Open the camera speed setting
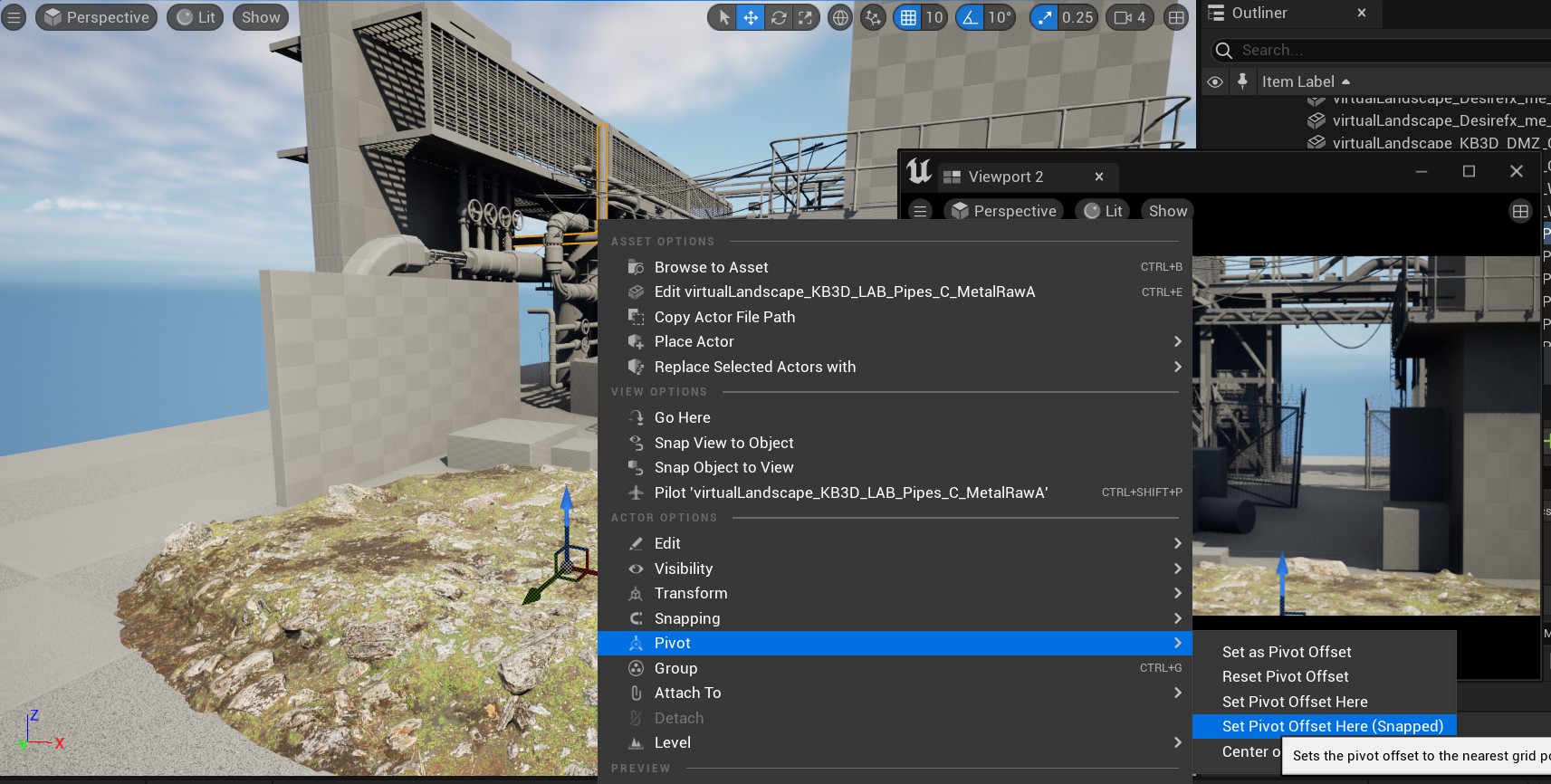This screenshot has width=1551, height=784. pyautogui.click(x=1130, y=17)
